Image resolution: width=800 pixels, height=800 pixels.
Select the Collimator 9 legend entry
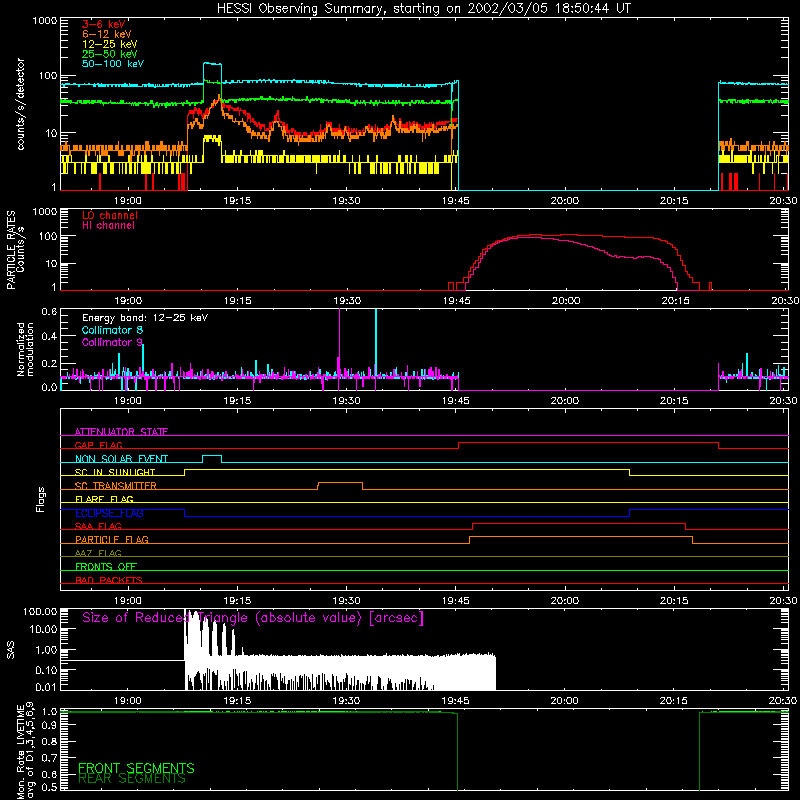click(112, 342)
